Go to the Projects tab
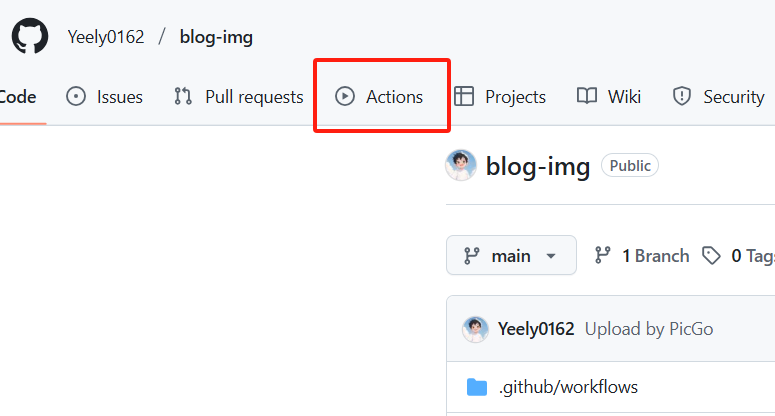This screenshot has height=416, width=775. coord(514,97)
